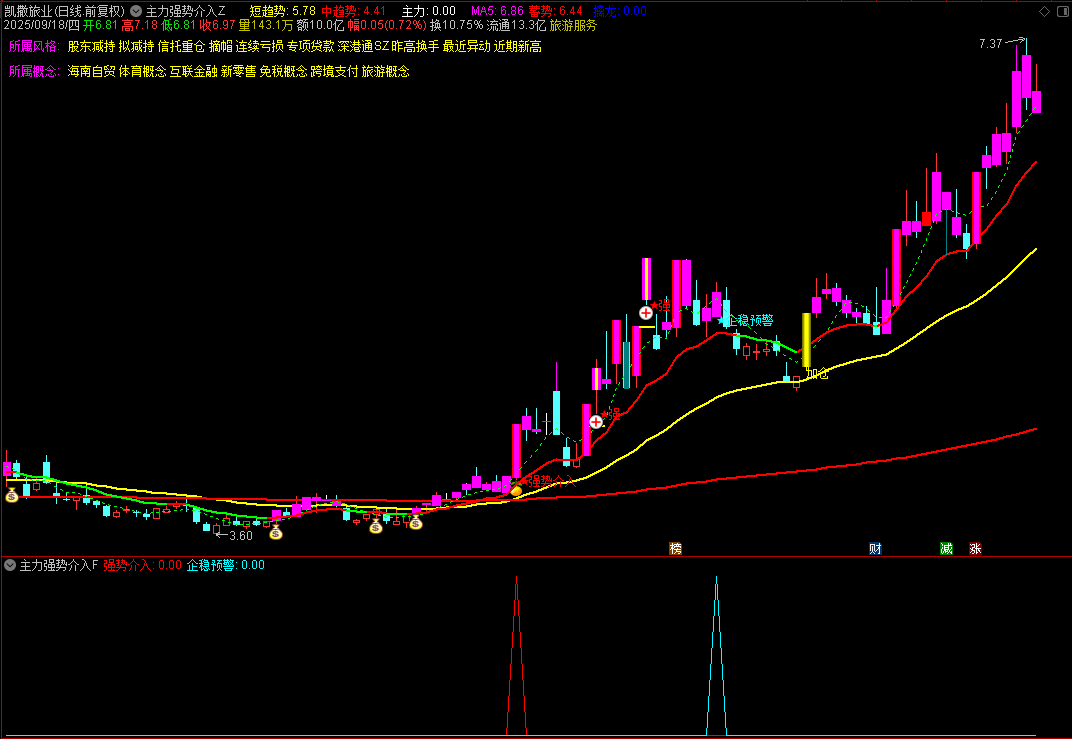This screenshot has width=1072, height=739.
Task: Click the MA5: 6.86 value
Action: [x=498, y=11]
